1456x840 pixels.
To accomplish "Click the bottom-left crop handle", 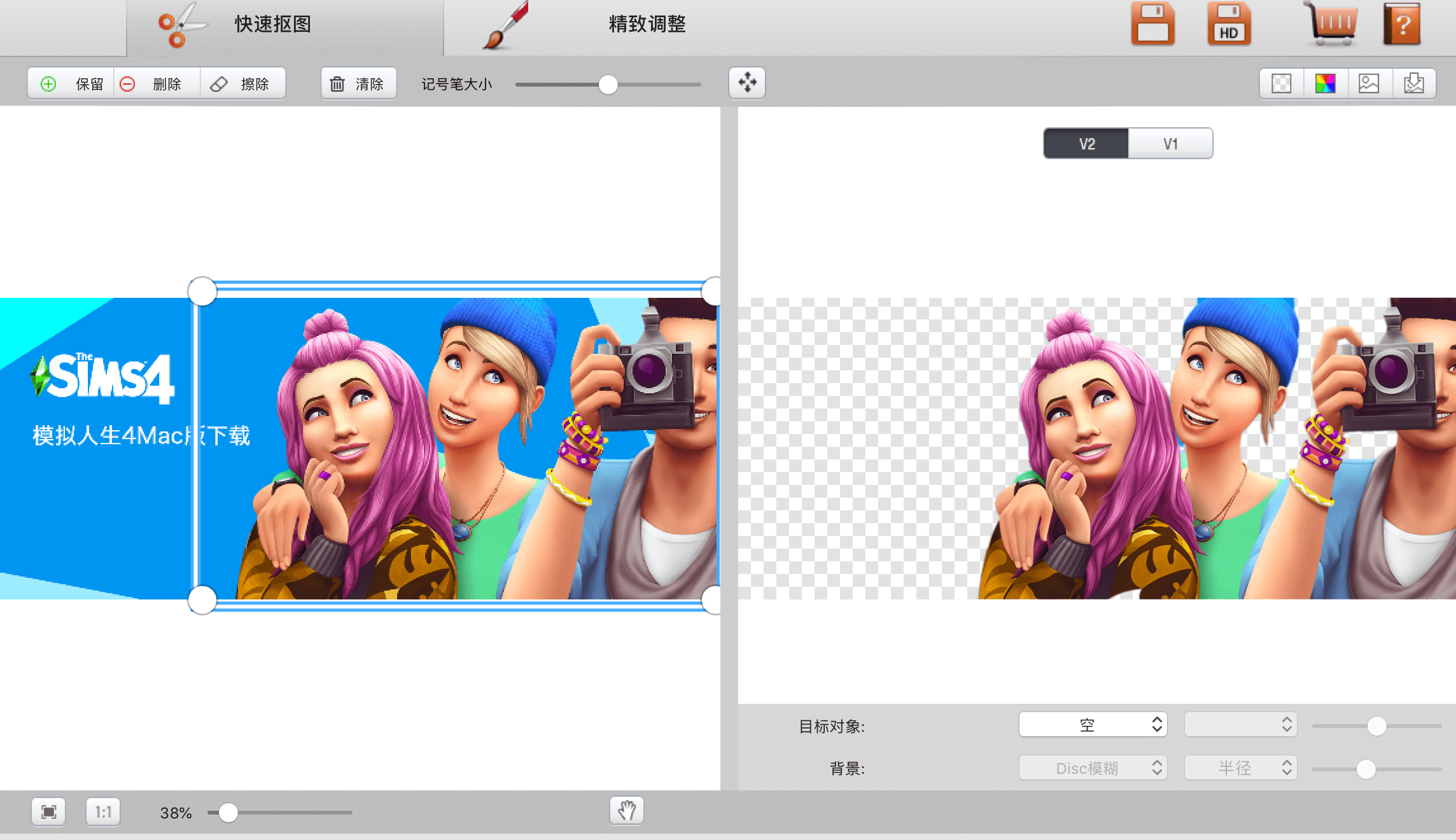I will click(202, 599).
